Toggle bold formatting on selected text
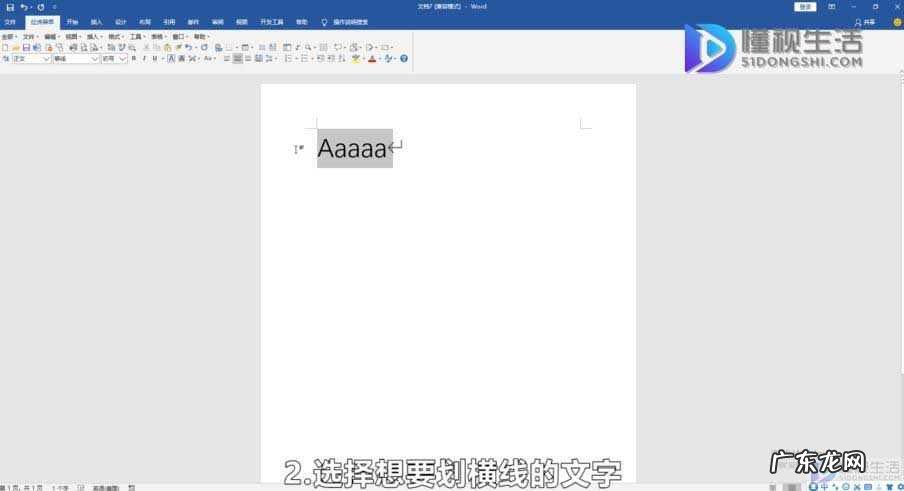The image size is (904, 491). pyautogui.click(x=133, y=58)
